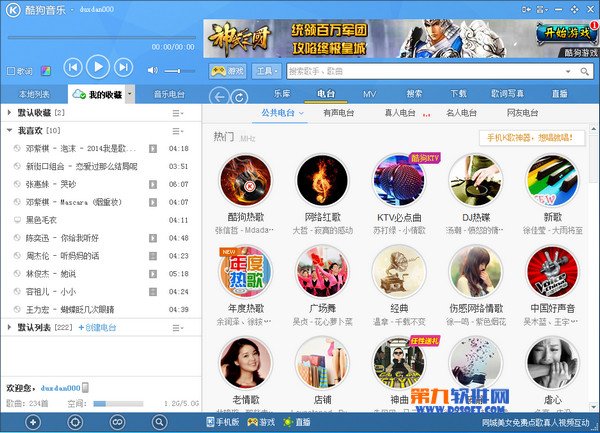Switch to 有声电台 section

pyautogui.click(x=339, y=113)
